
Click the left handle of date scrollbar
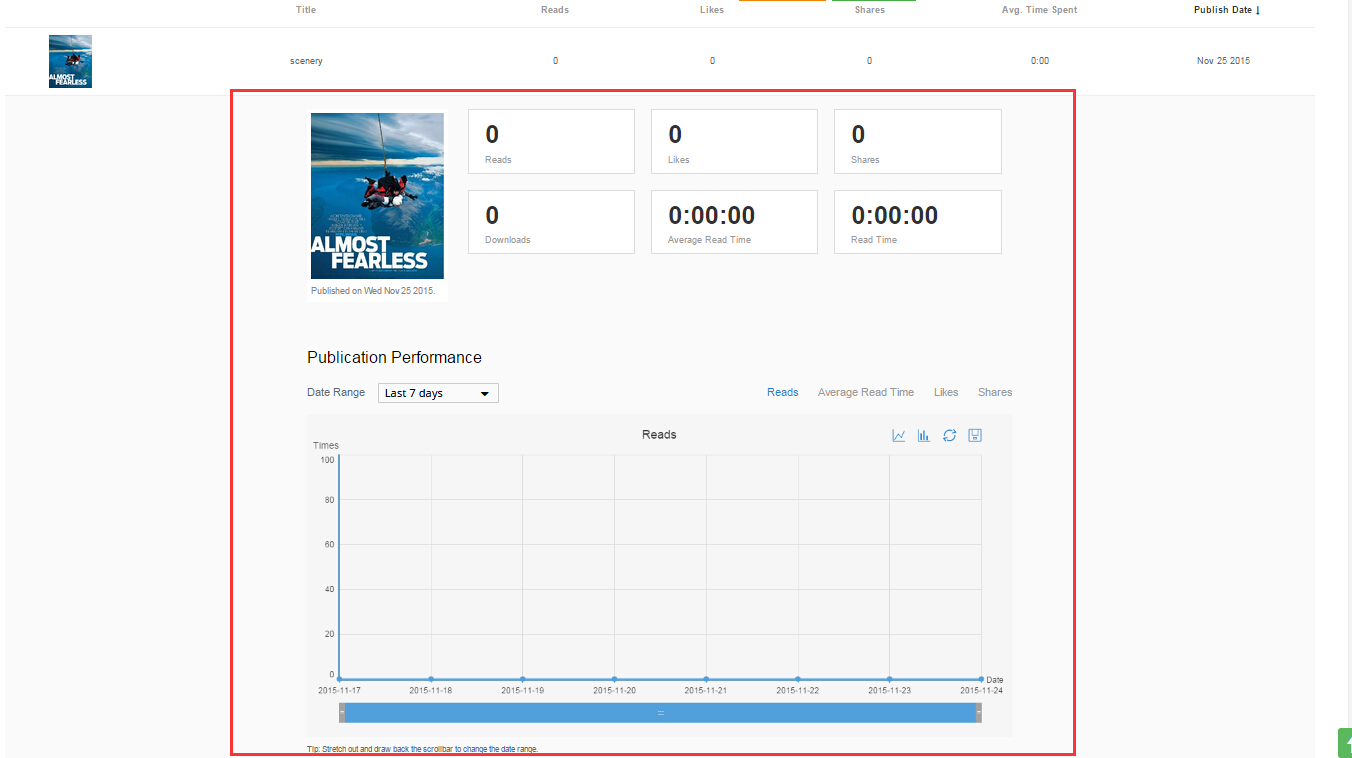(x=342, y=713)
